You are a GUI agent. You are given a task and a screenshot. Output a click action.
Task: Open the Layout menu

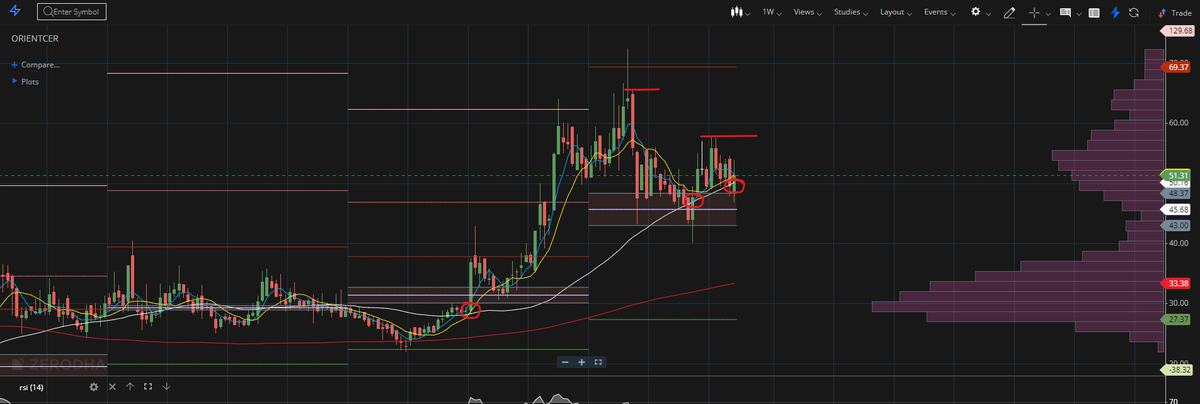click(896, 12)
